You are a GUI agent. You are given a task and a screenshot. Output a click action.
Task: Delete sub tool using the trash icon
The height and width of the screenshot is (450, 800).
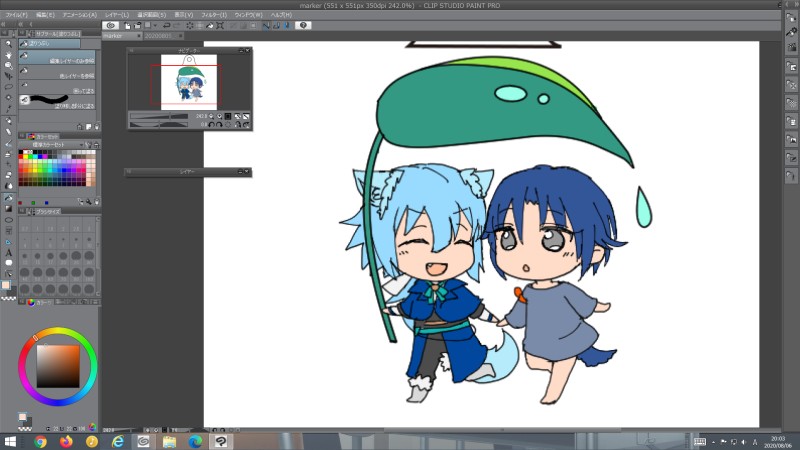[x=96, y=127]
